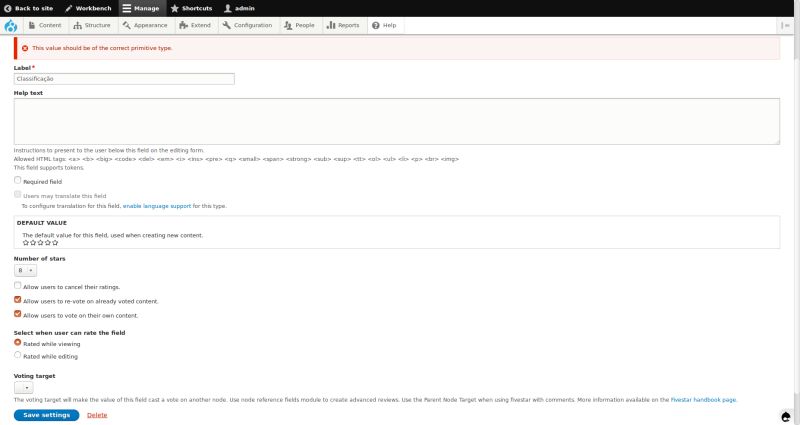
Task: Click inside the Help text textarea
Action: [396, 121]
